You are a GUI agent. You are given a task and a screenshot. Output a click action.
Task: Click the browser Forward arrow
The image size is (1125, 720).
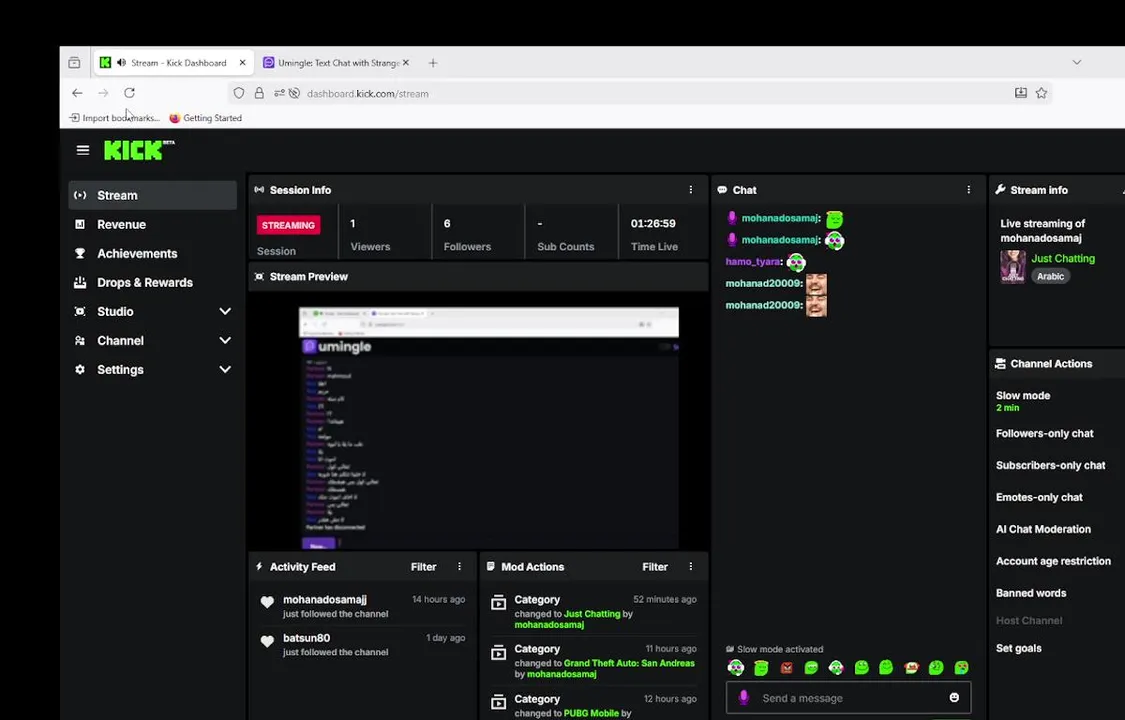pyautogui.click(x=103, y=93)
